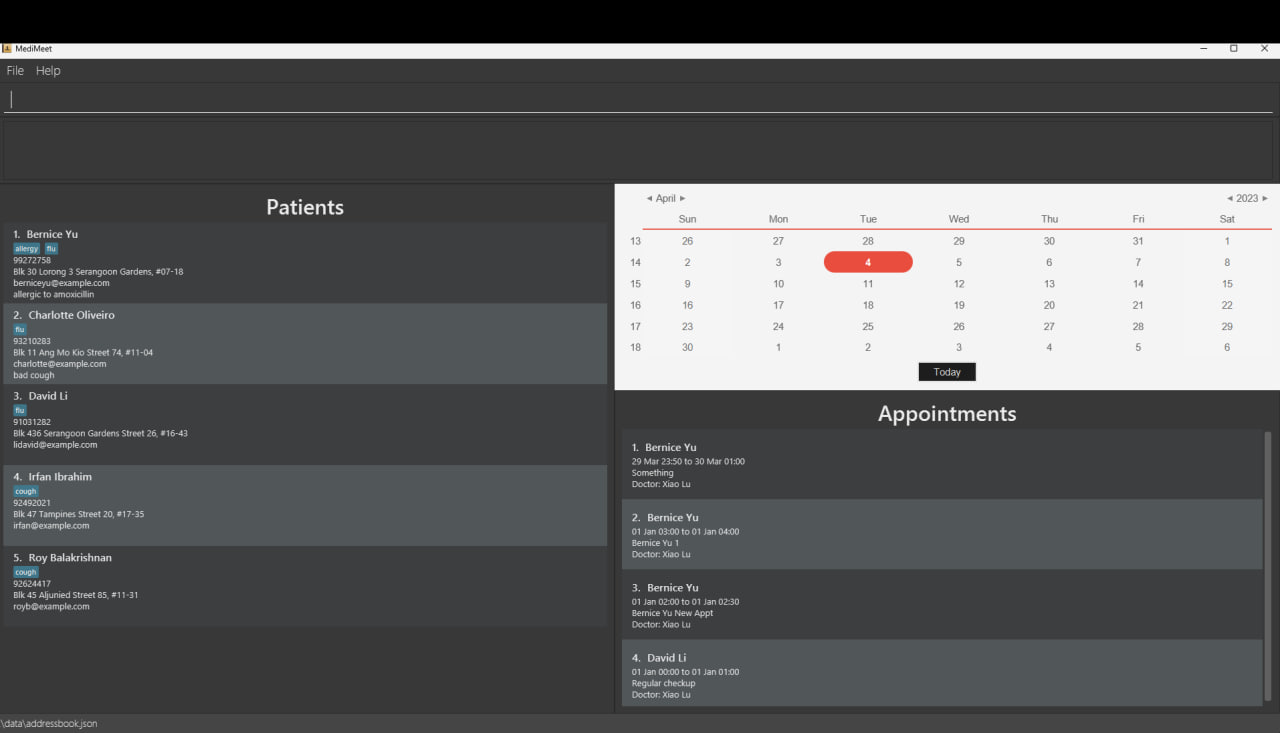The width and height of the screenshot is (1280, 733).
Task: Click the command input field
Action: pos(638,99)
